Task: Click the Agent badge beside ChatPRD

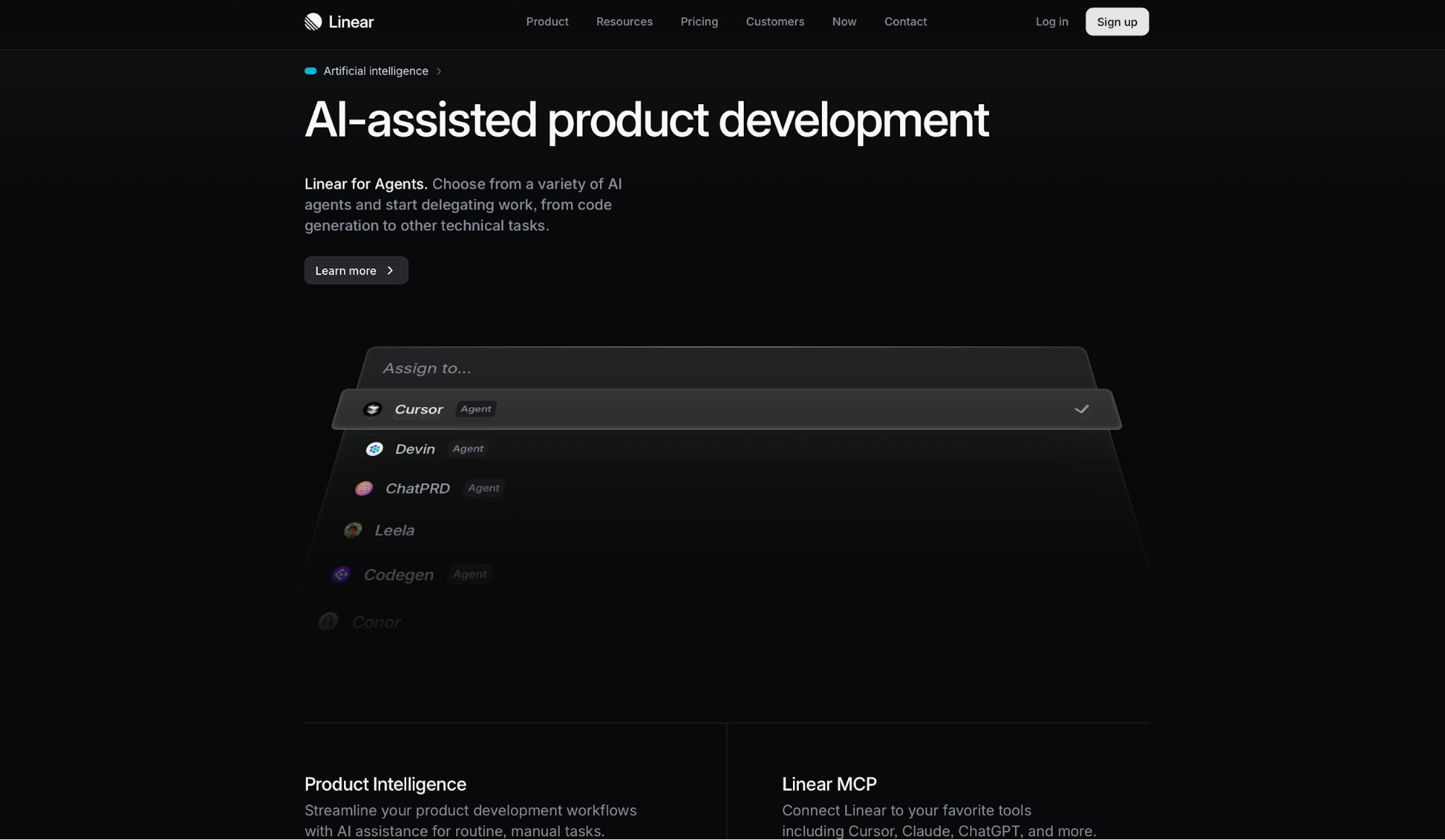Action: [484, 488]
